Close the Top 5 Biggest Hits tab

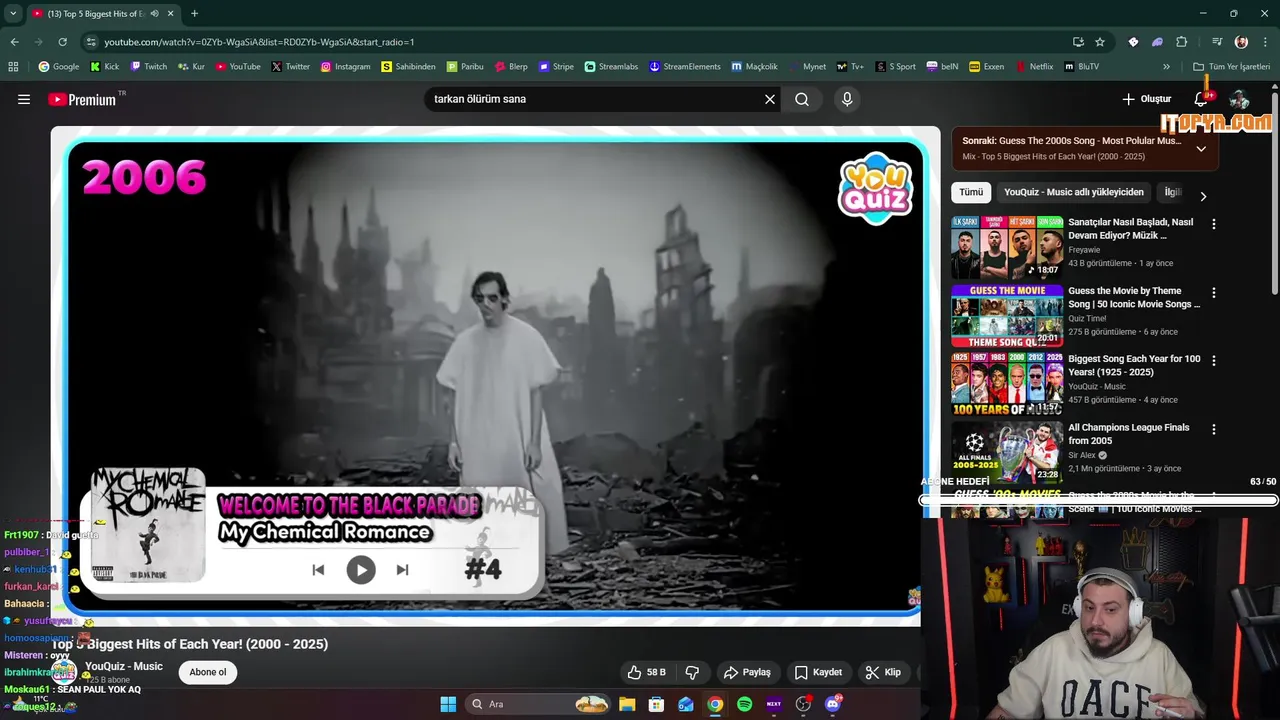pyautogui.click(x=170, y=14)
